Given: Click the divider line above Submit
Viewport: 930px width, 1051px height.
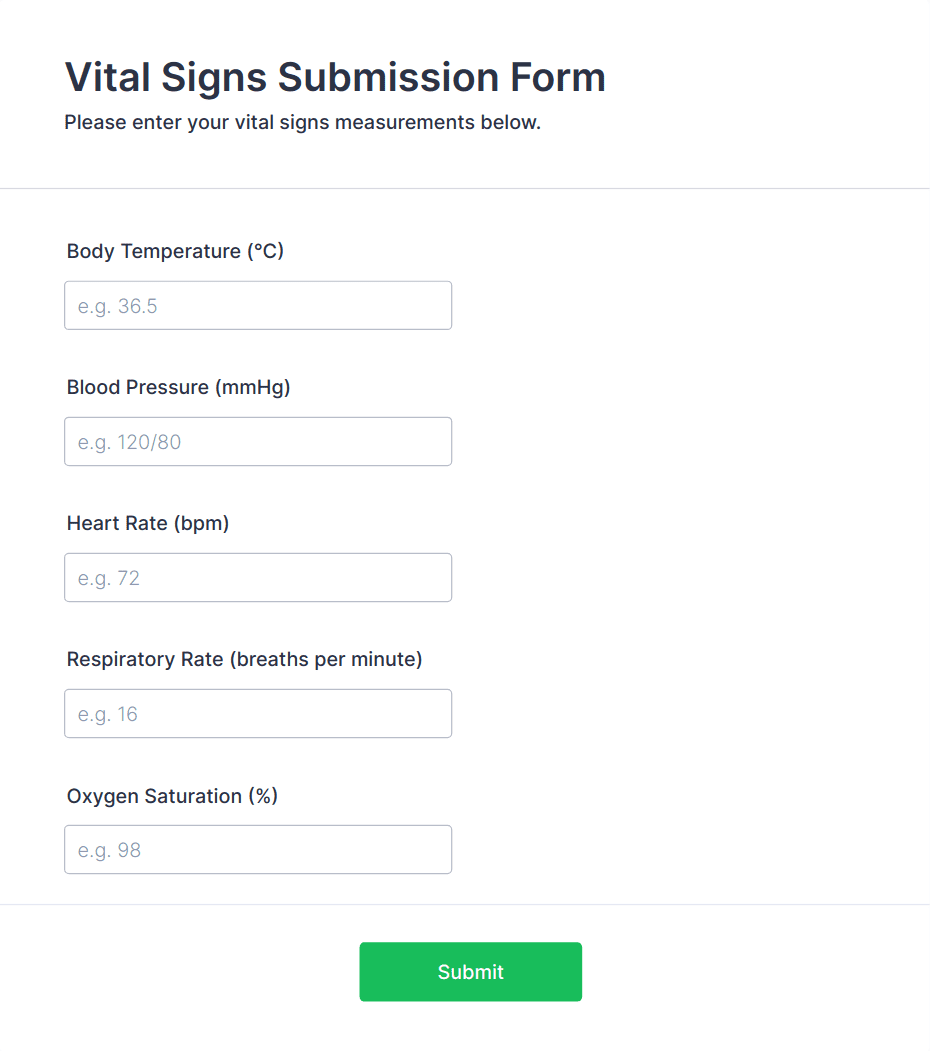Looking at the screenshot, I should coord(465,904).
